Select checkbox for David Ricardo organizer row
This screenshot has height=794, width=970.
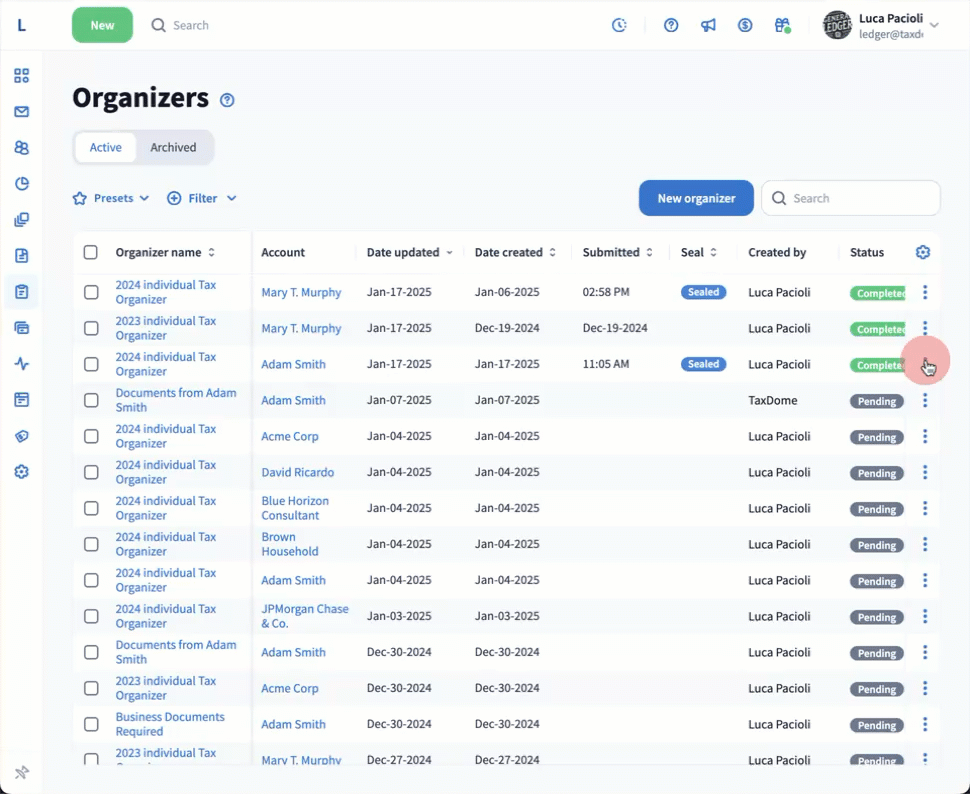[91, 472]
